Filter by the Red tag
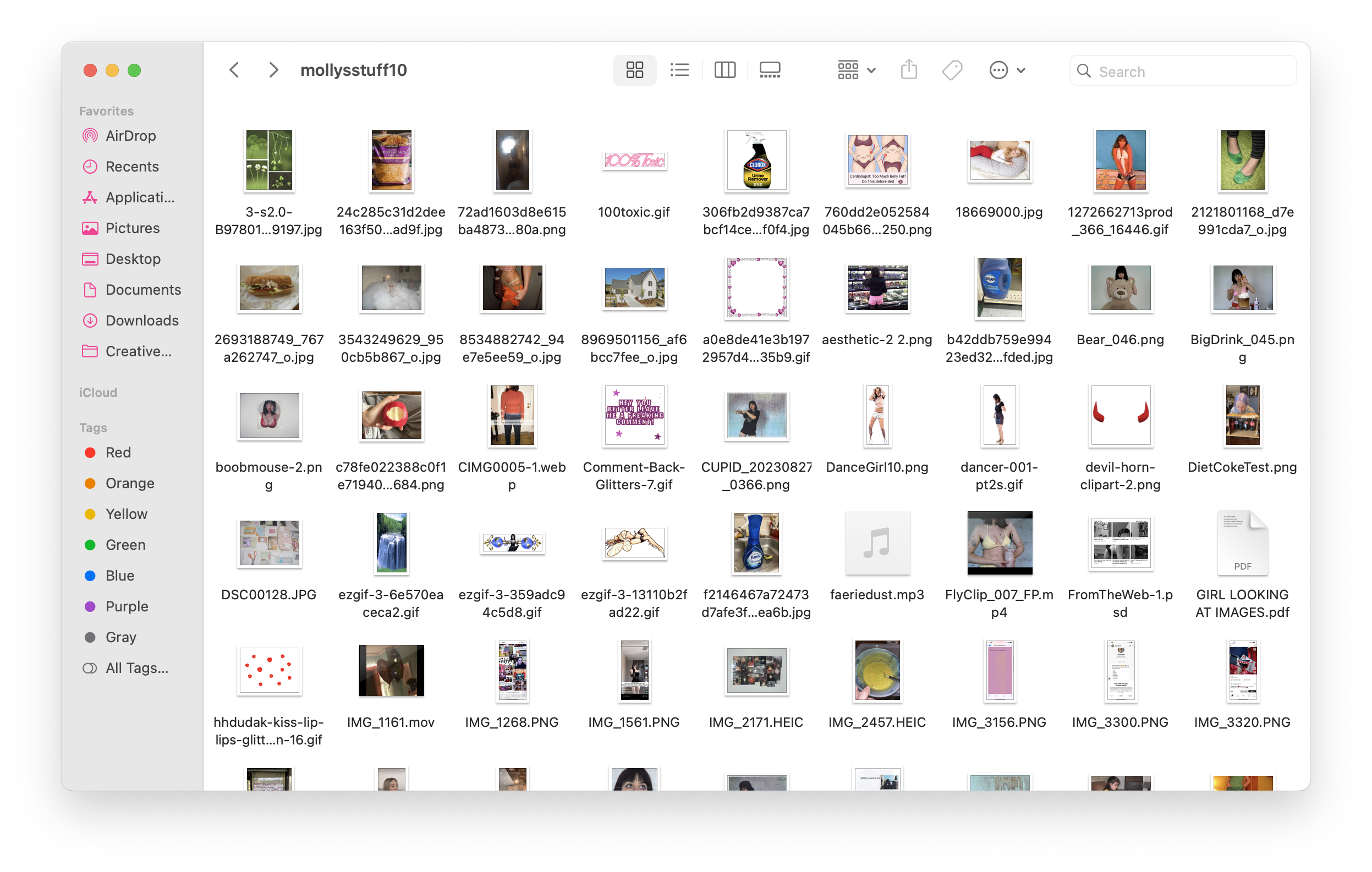Image resolution: width=1372 pixels, height=872 pixels. tap(118, 452)
